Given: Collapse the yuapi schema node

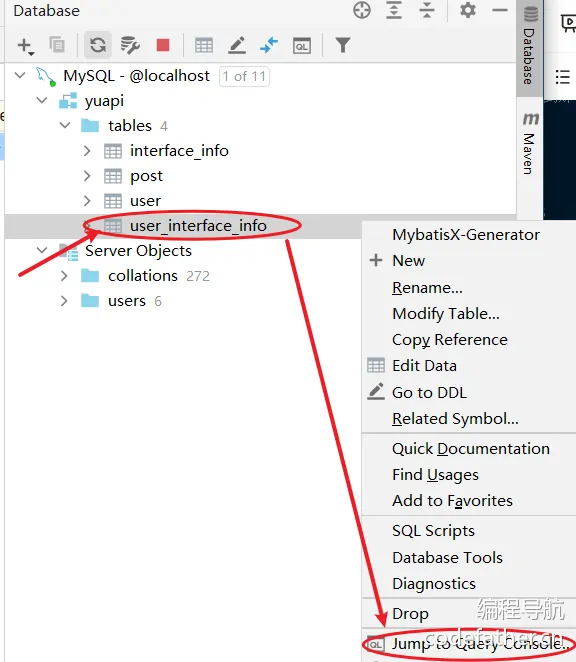Looking at the screenshot, I should [x=42, y=100].
